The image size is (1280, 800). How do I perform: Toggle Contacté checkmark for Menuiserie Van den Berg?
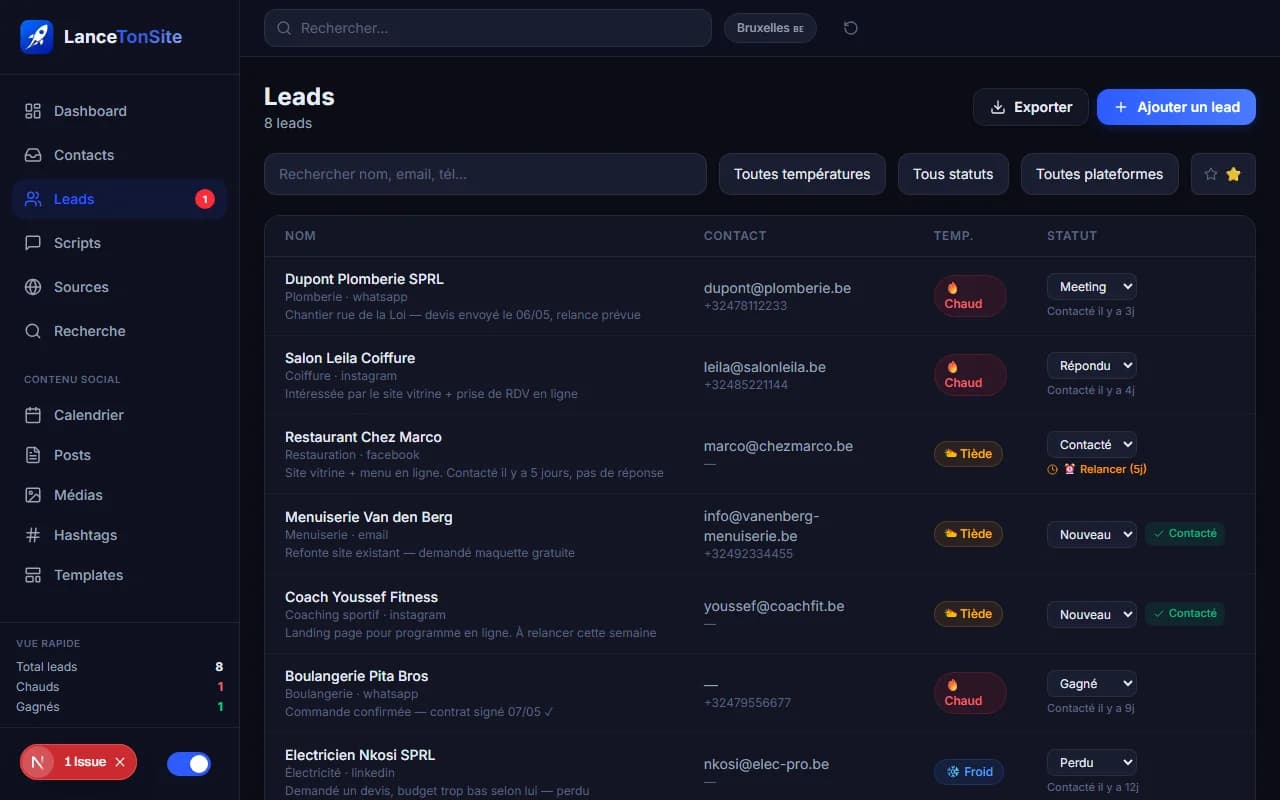[1185, 534]
